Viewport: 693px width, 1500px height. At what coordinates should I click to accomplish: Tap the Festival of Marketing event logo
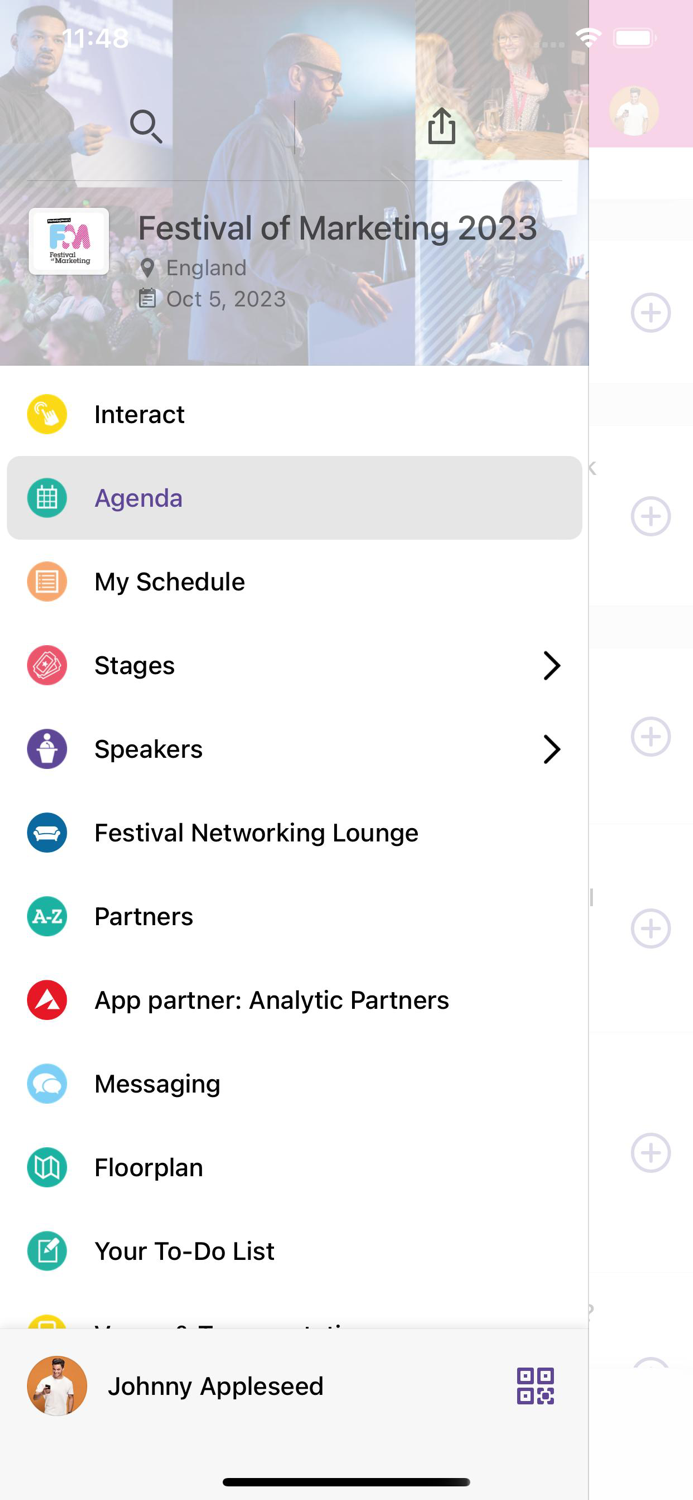pyautogui.click(x=68, y=241)
